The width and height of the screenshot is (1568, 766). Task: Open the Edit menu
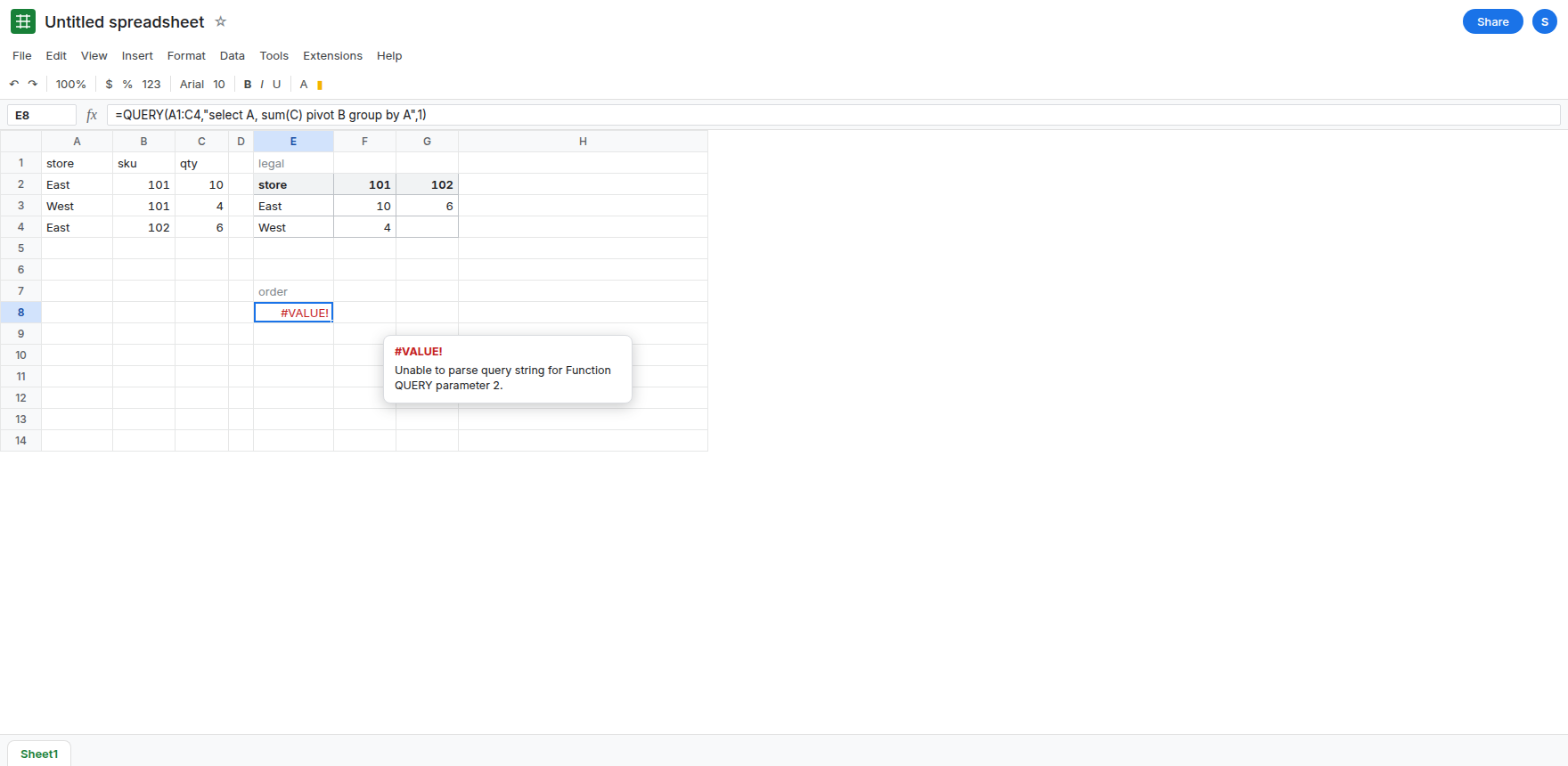click(x=56, y=55)
